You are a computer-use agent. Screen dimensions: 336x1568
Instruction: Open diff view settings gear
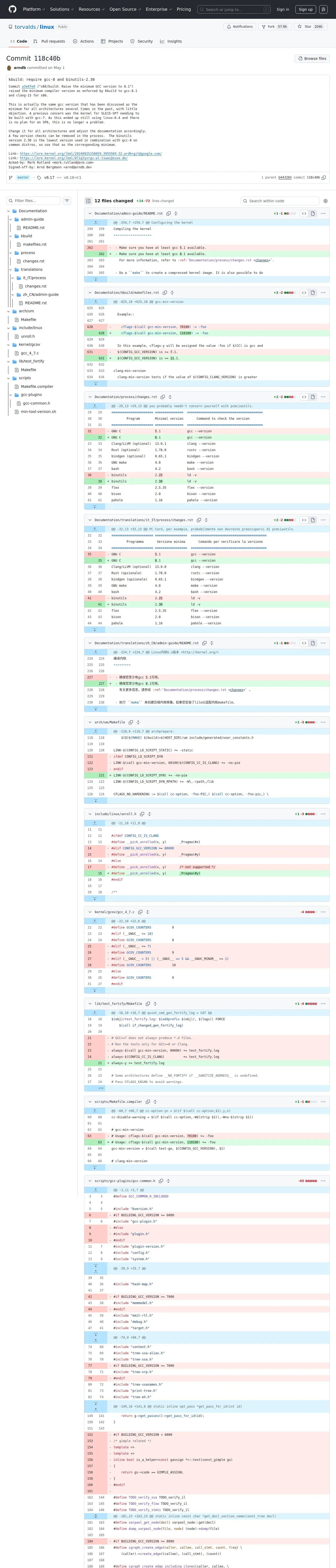tap(326, 201)
